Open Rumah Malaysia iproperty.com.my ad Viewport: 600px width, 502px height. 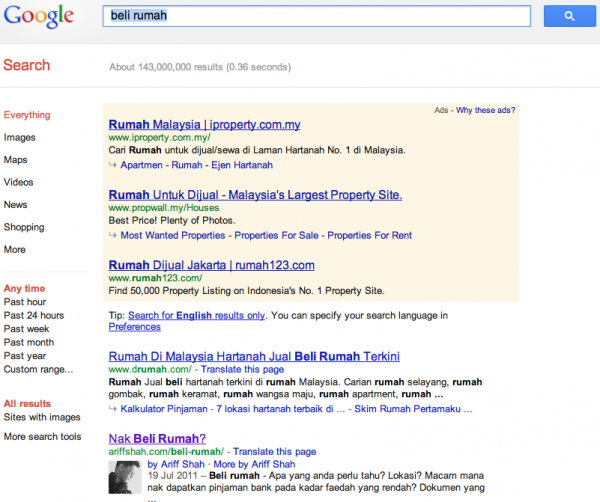(x=204, y=125)
